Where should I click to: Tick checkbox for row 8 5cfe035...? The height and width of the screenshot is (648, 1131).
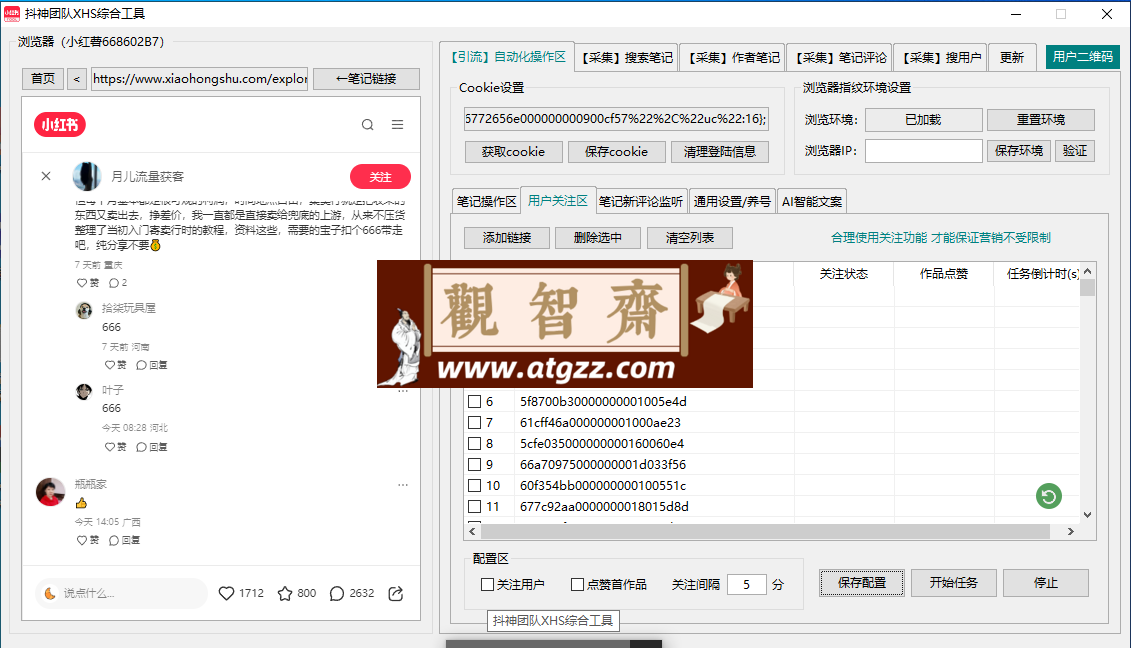coord(475,443)
